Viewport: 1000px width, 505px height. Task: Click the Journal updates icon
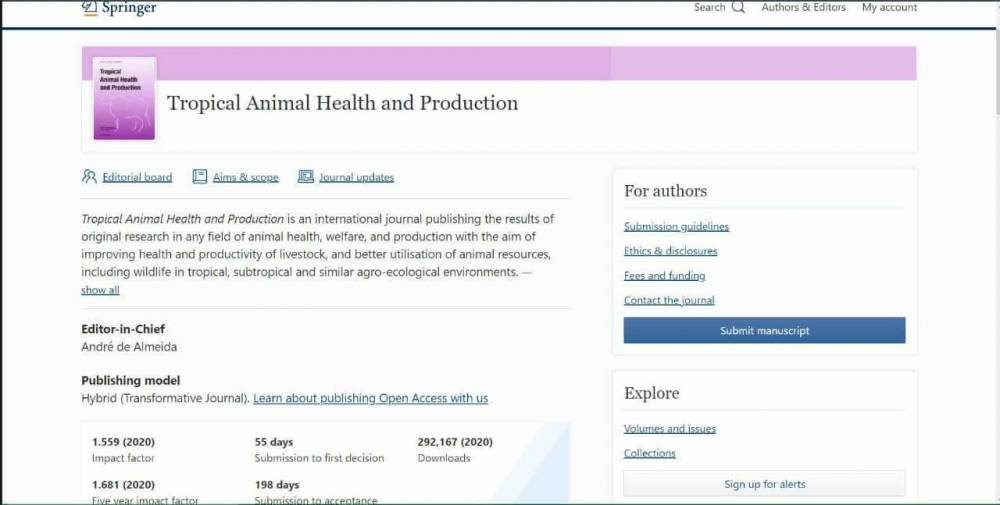(306, 177)
